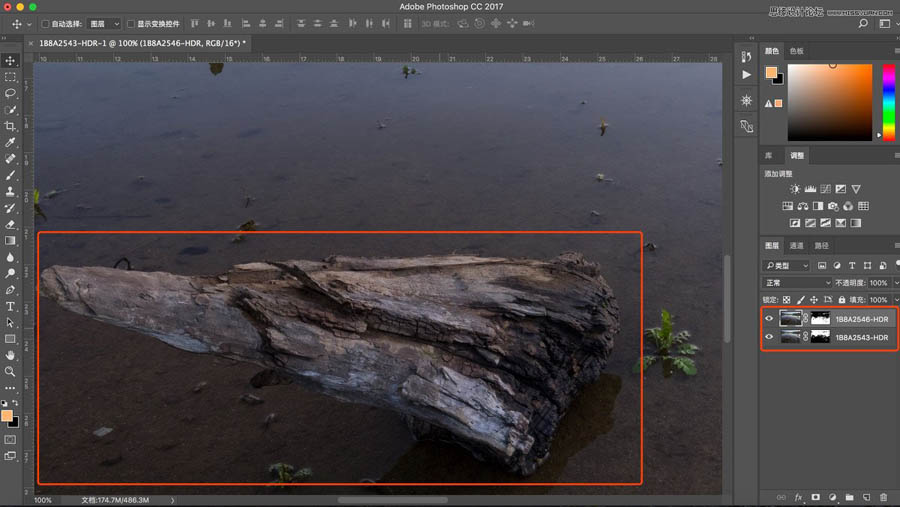Toggle the Auto-Select checkbox

(45, 24)
